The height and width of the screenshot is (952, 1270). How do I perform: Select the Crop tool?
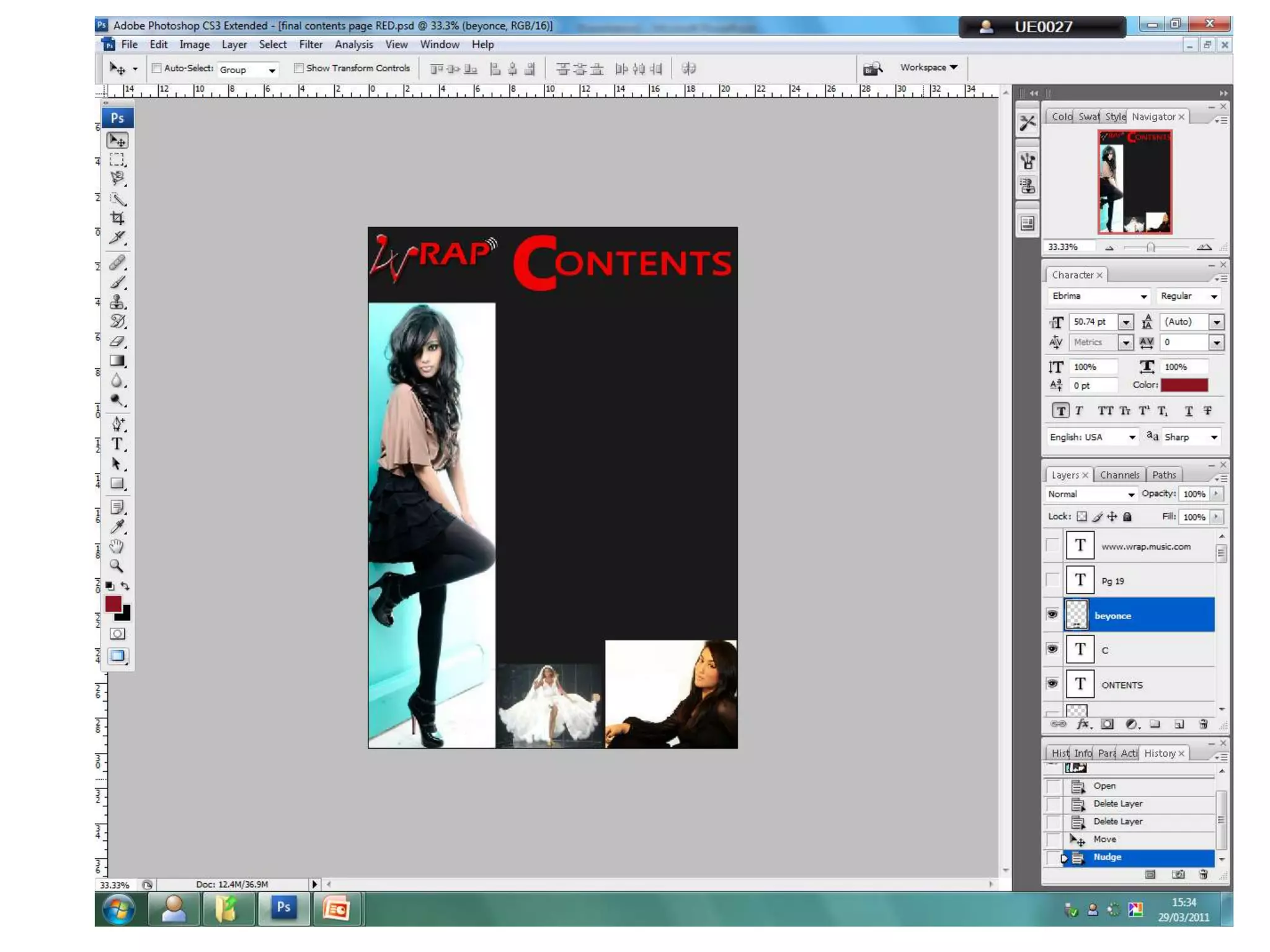coord(117,218)
